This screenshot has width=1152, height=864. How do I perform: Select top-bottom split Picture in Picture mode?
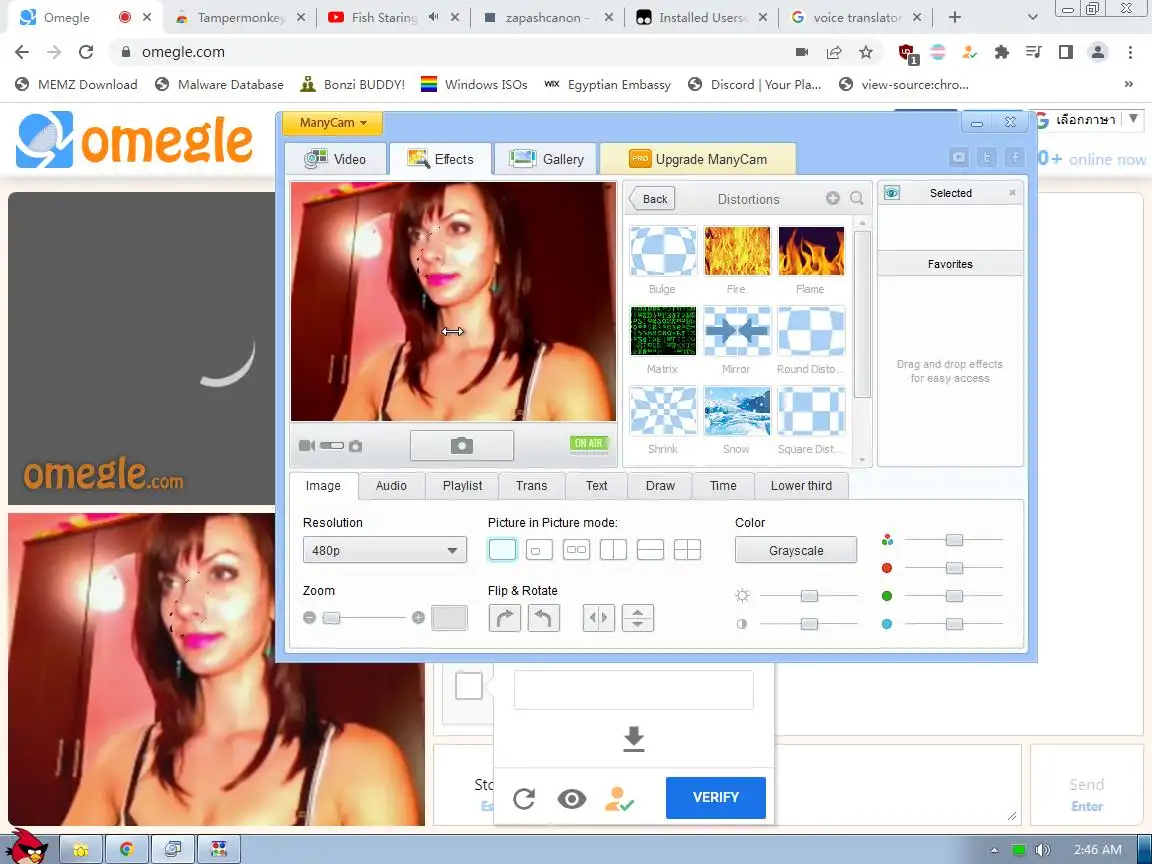click(x=650, y=550)
